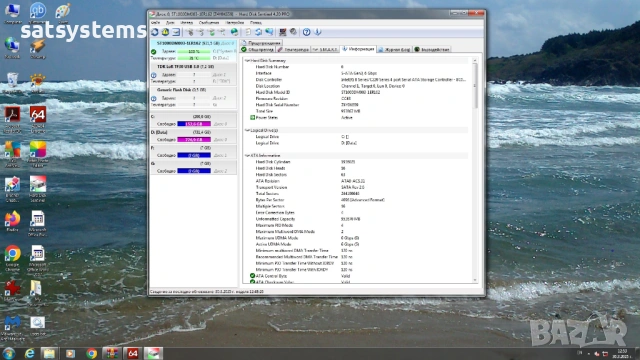Click the green 100% health bar
The height and width of the screenshot is (360, 640).
coord(194,52)
